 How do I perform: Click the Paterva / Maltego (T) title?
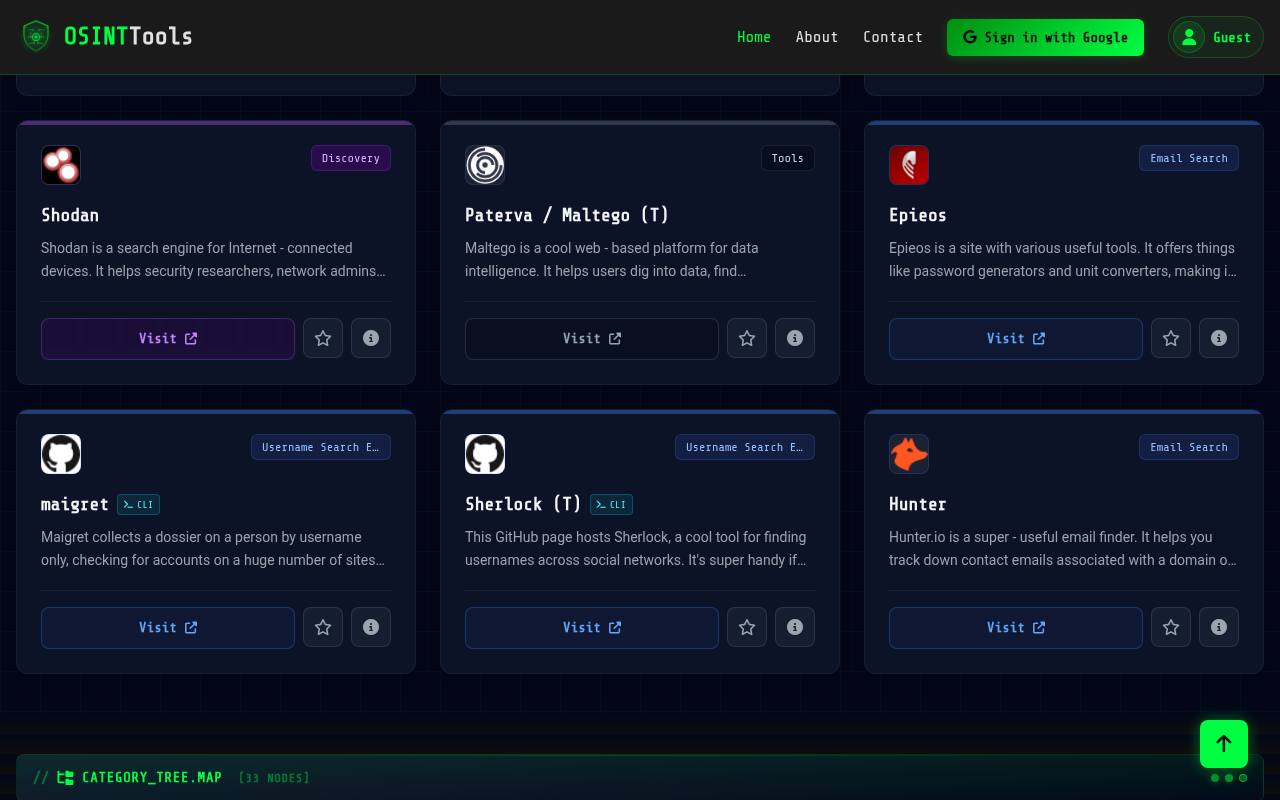[x=567, y=215]
